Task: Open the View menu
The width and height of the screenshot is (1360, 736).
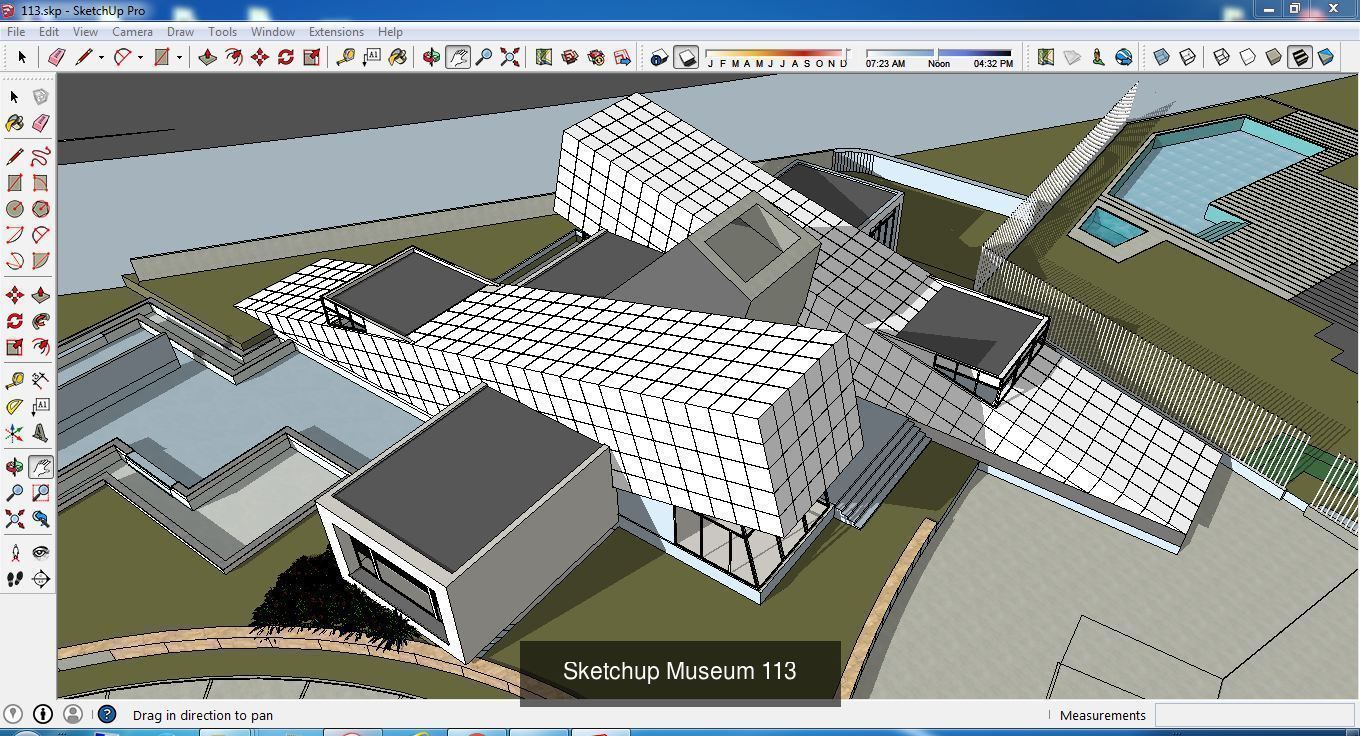Action: click(85, 32)
